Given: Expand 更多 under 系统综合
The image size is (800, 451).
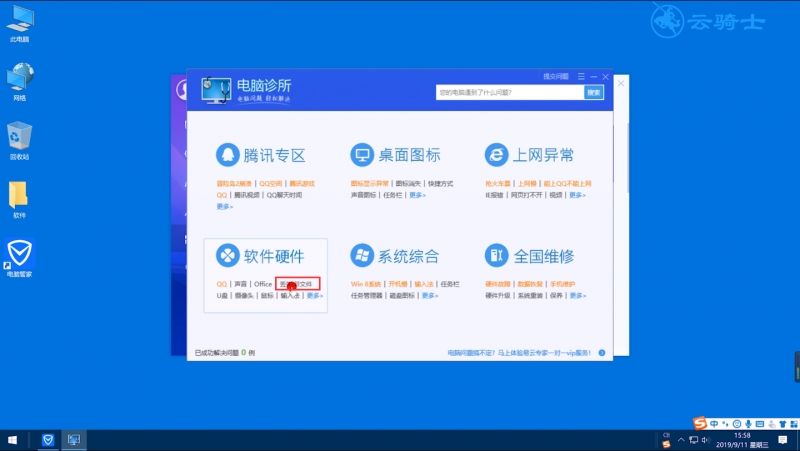Looking at the screenshot, I should 430,295.
